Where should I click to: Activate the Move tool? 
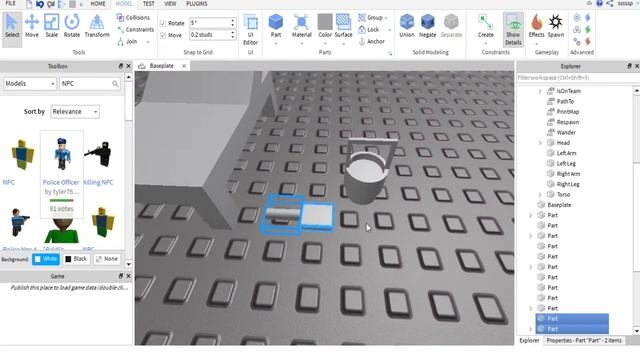[x=32, y=26]
